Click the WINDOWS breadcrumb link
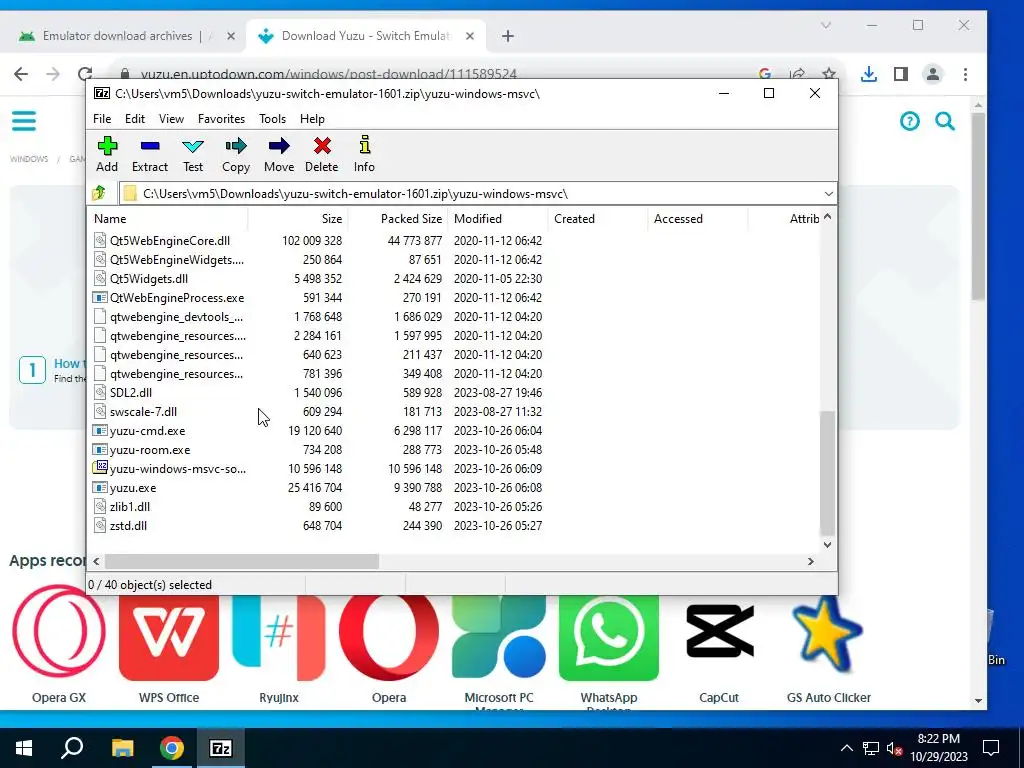The height and width of the screenshot is (768, 1024). 29,159
